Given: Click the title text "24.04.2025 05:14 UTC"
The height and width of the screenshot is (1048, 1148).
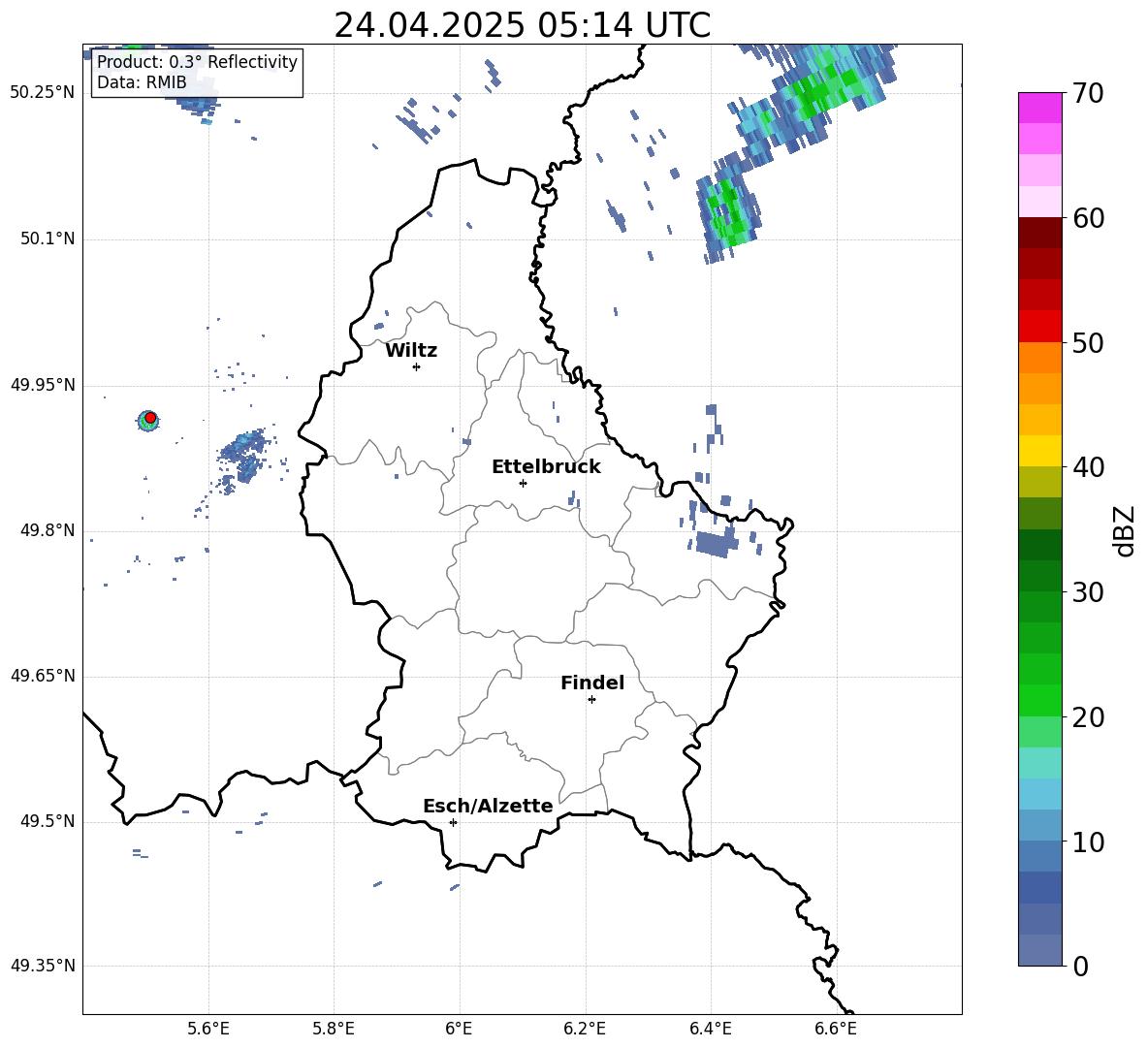Looking at the screenshot, I should tap(522, 25).
